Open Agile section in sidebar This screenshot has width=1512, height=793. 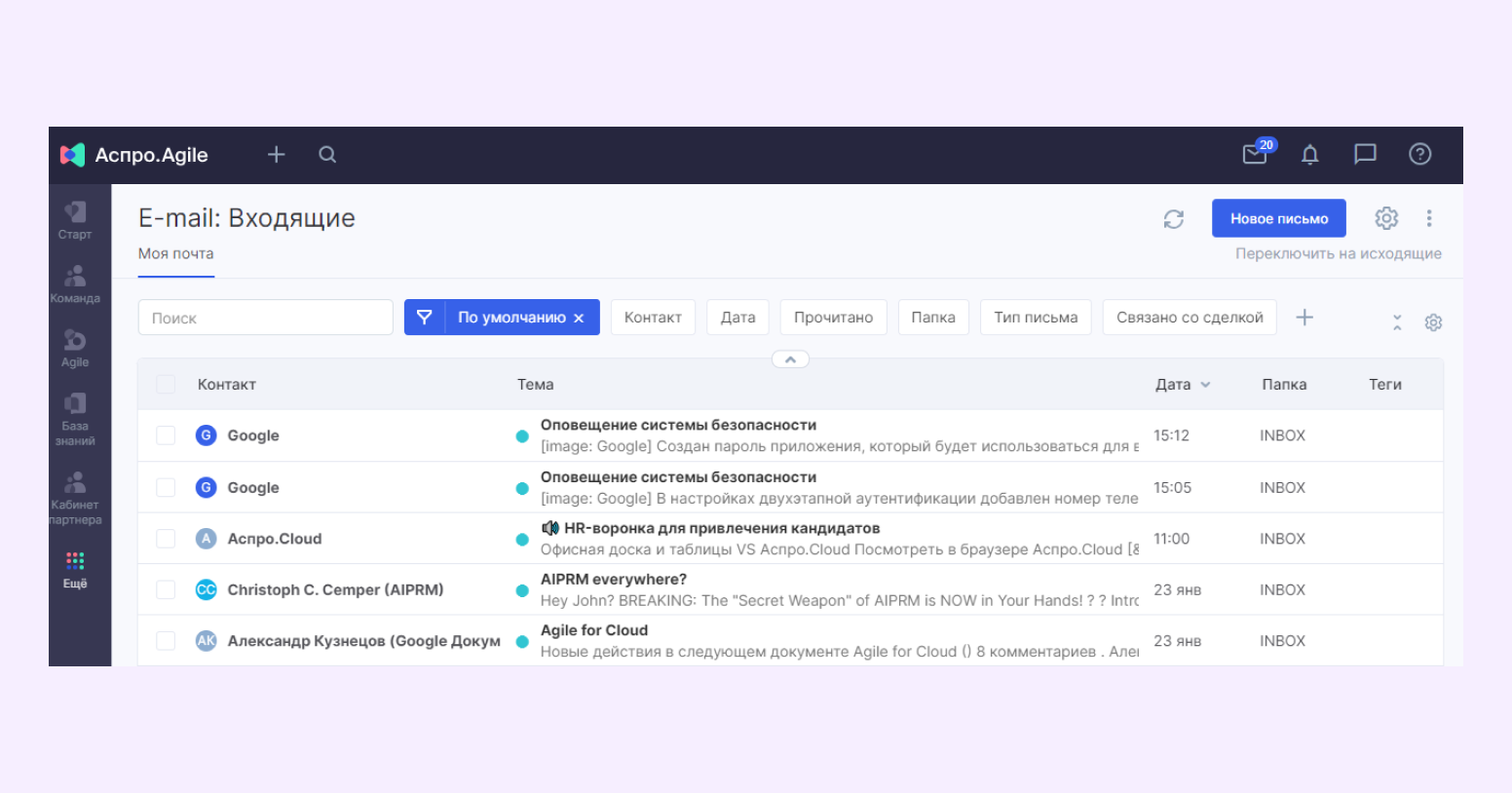pyautogui.click(x=75, y=348)
